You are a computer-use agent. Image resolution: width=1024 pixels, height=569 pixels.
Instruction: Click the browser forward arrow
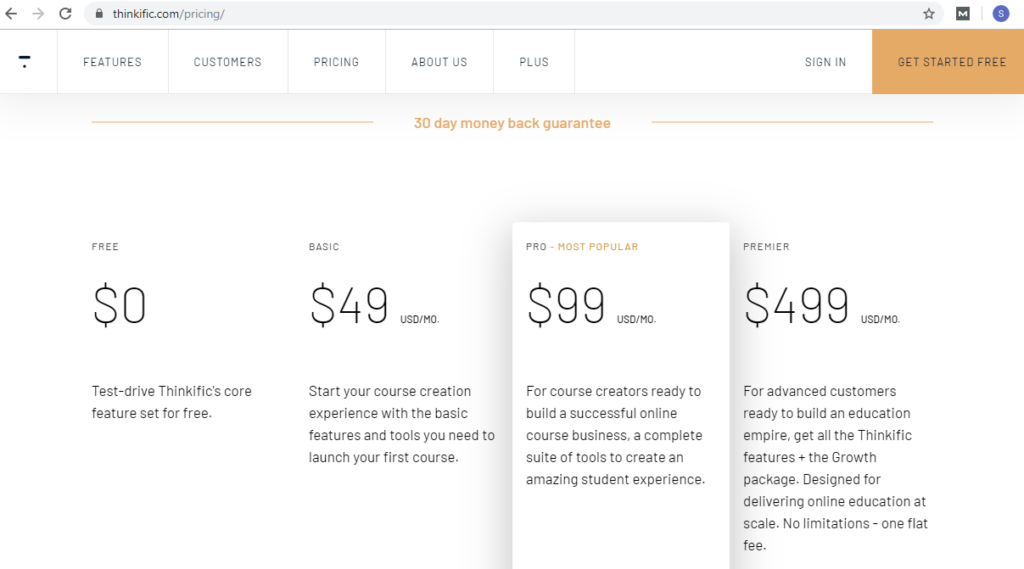pyautogui.click(x=38, y=14)
